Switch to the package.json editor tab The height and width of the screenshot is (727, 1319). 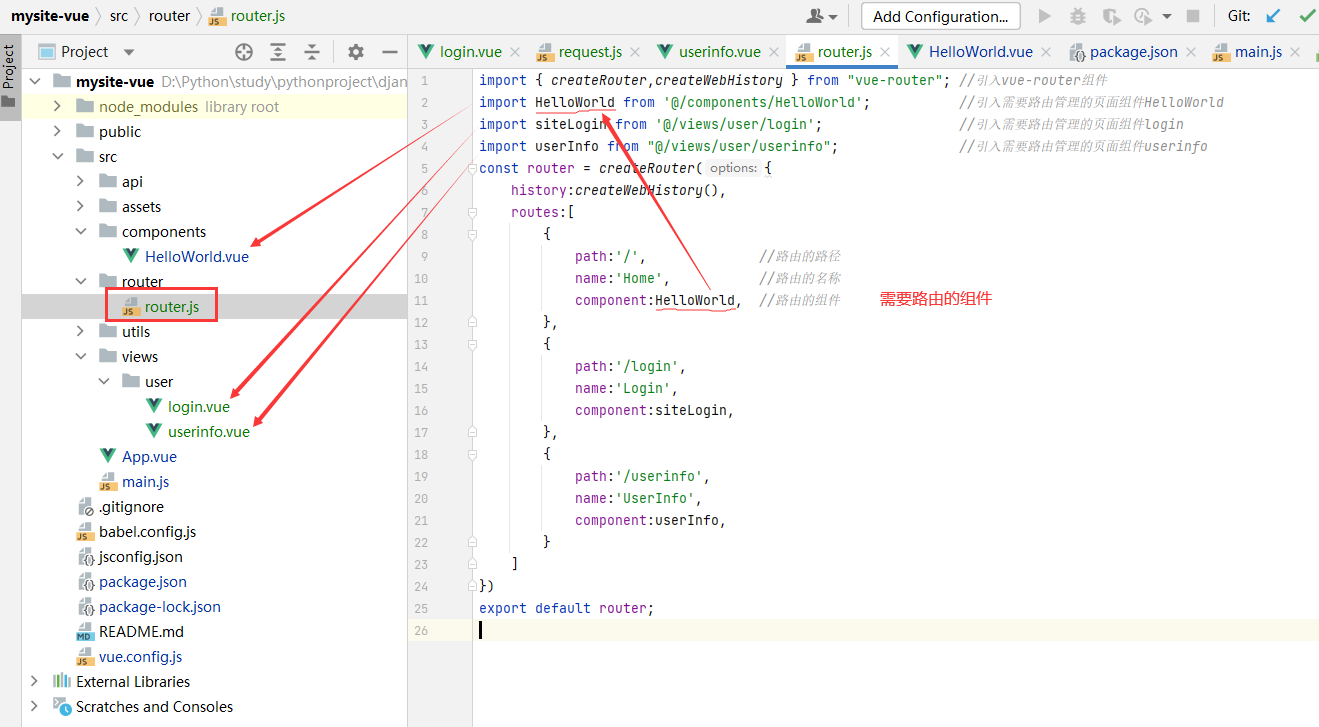pos(1133,52)
